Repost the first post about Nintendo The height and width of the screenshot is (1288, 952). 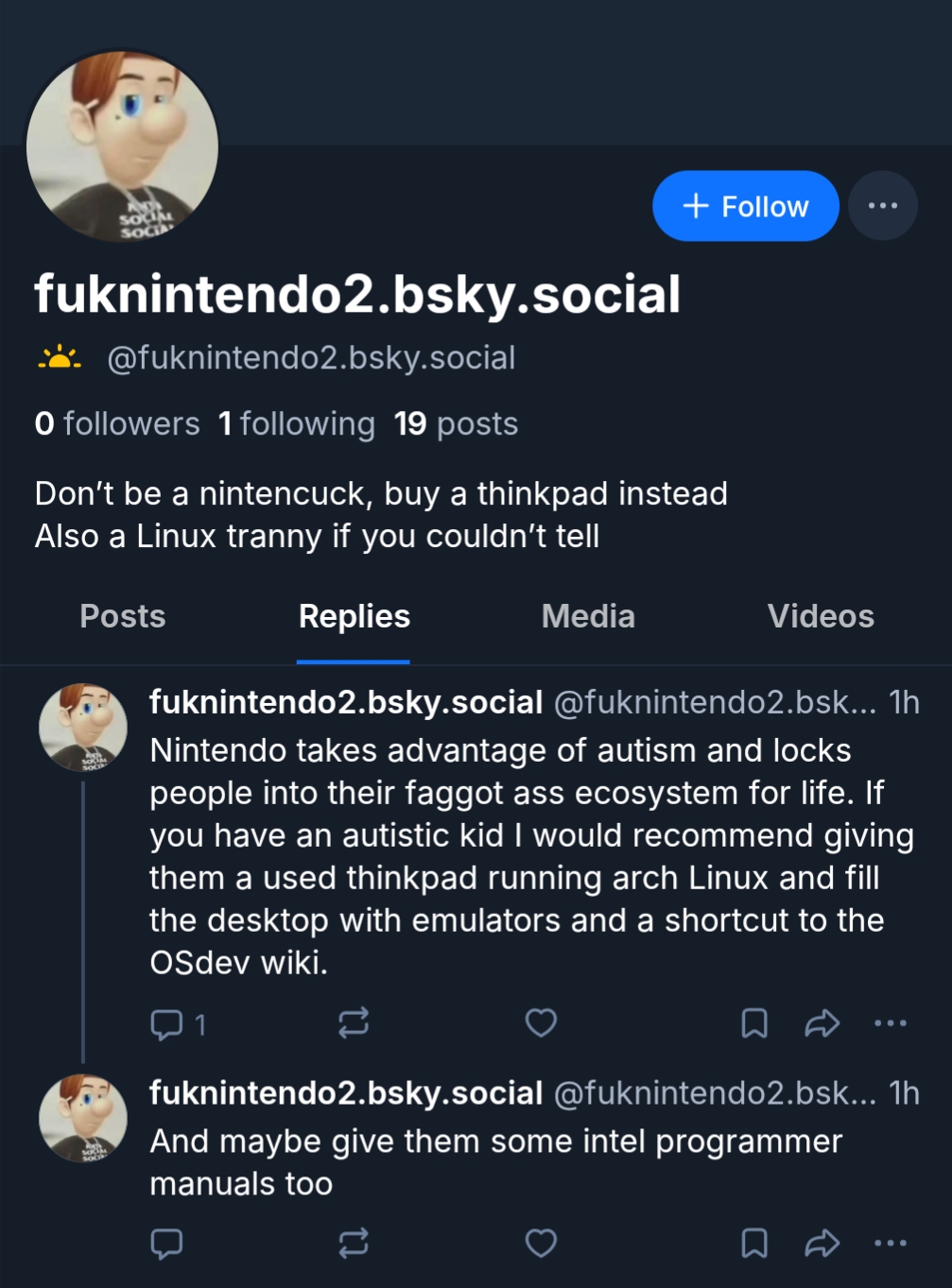(x=354, y=1023)
